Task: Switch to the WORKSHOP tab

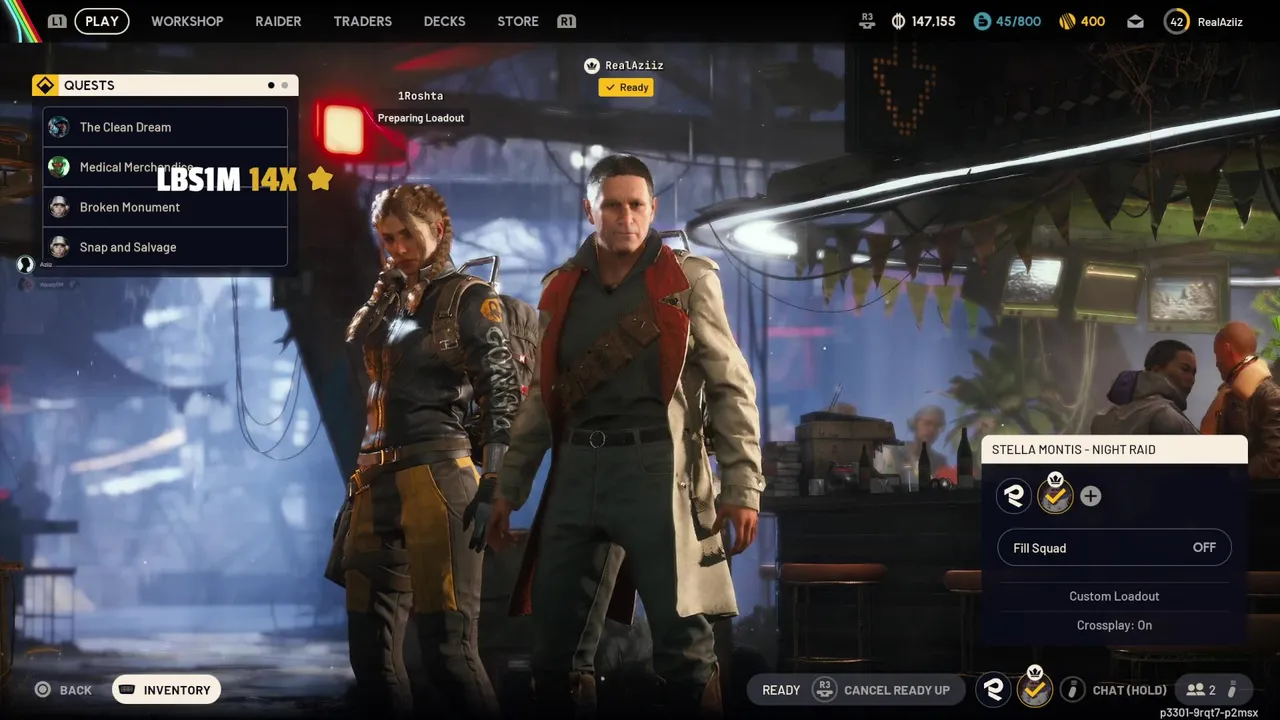Action: coord(187,21)
